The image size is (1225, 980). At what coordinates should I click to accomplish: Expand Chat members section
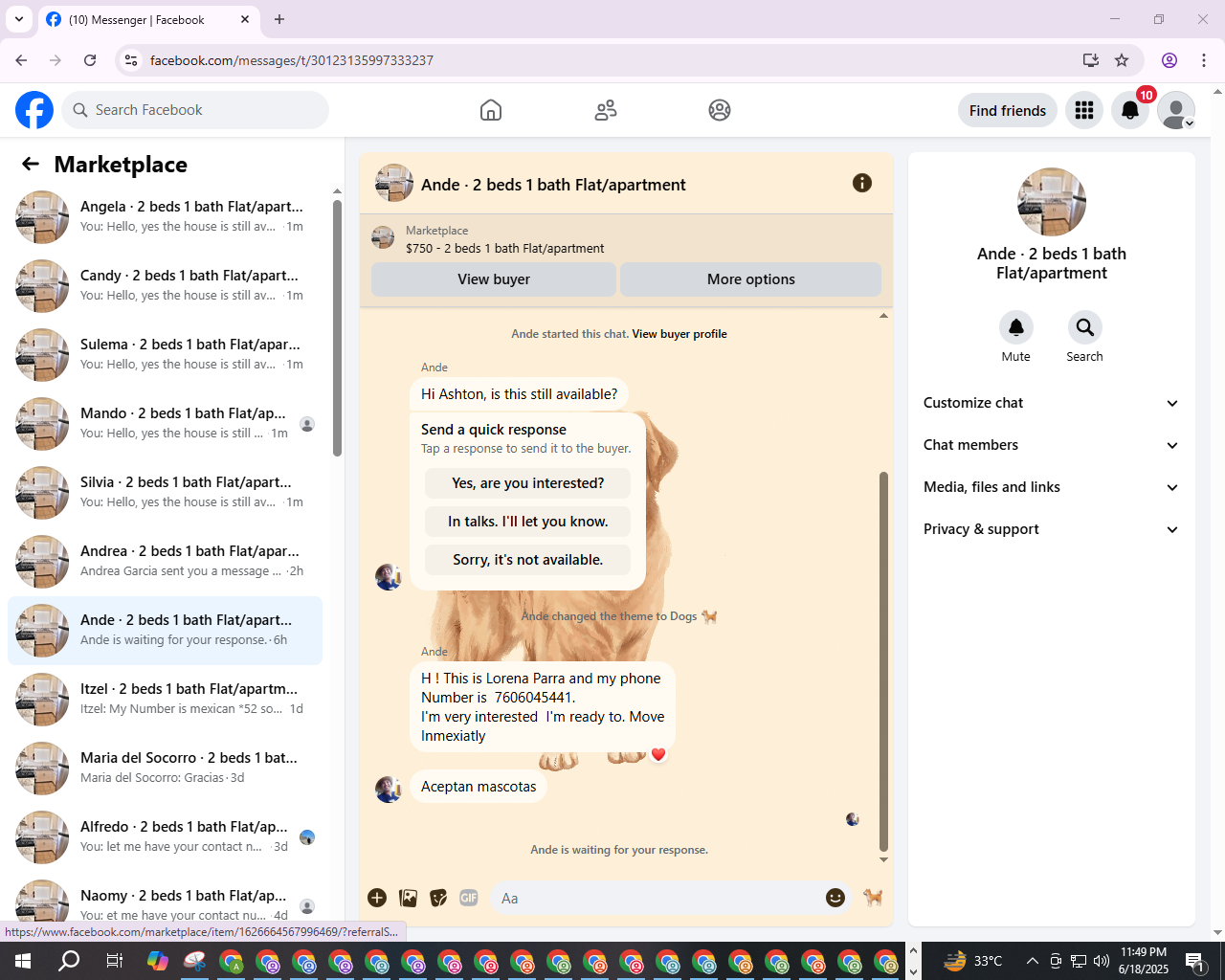pyautogui.click(x=1051, y=445)
